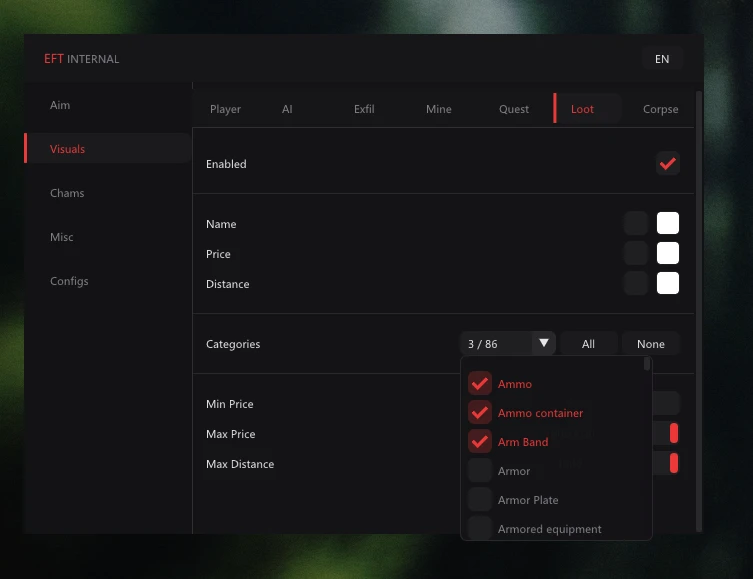Expand the Categories dropdown arrow
This screenshot has height=579, width=753.
[x=544, y=343]
